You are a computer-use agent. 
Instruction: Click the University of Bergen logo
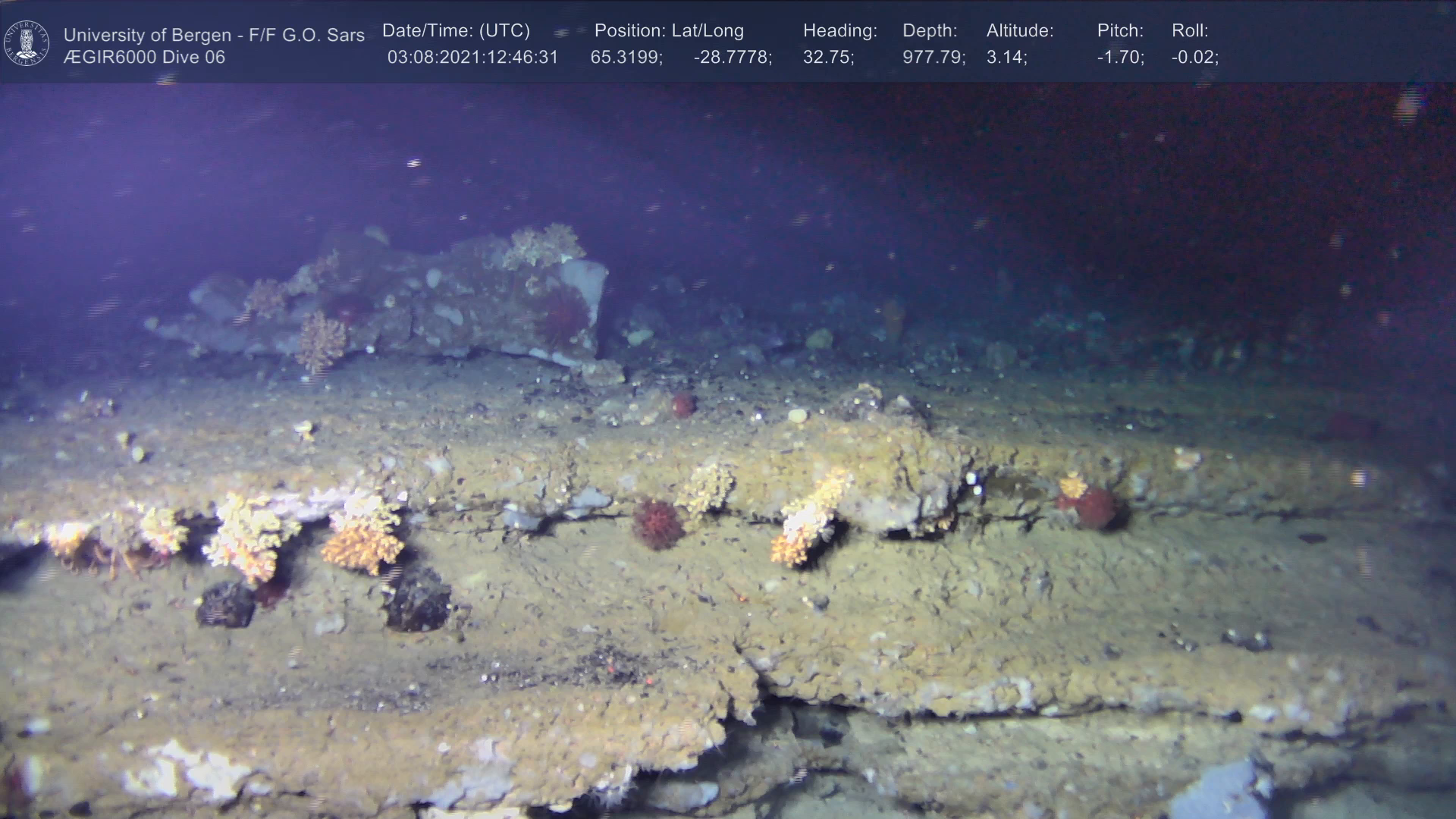27,42
